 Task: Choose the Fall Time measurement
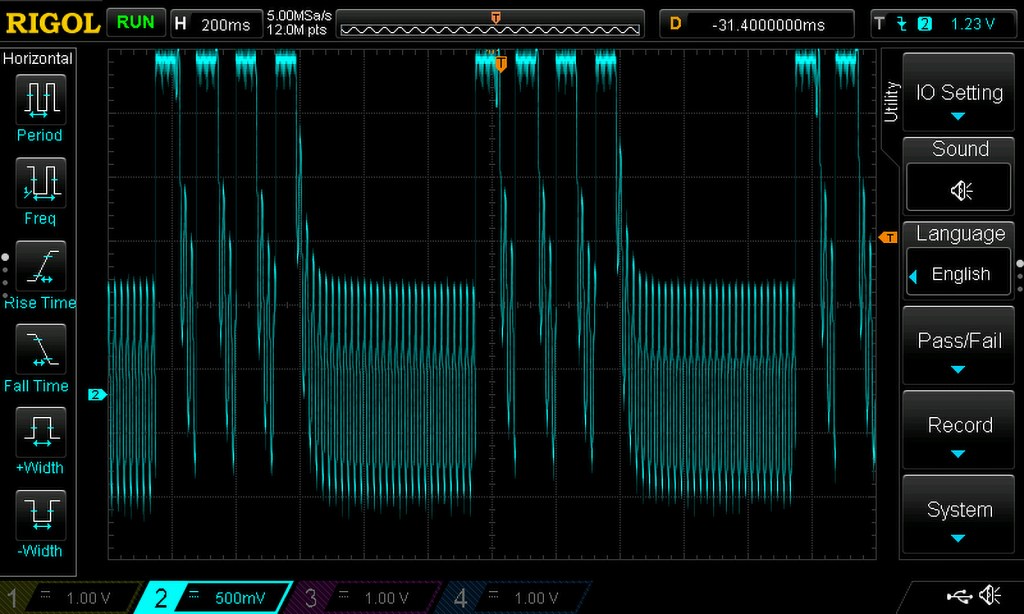[41, 350]
